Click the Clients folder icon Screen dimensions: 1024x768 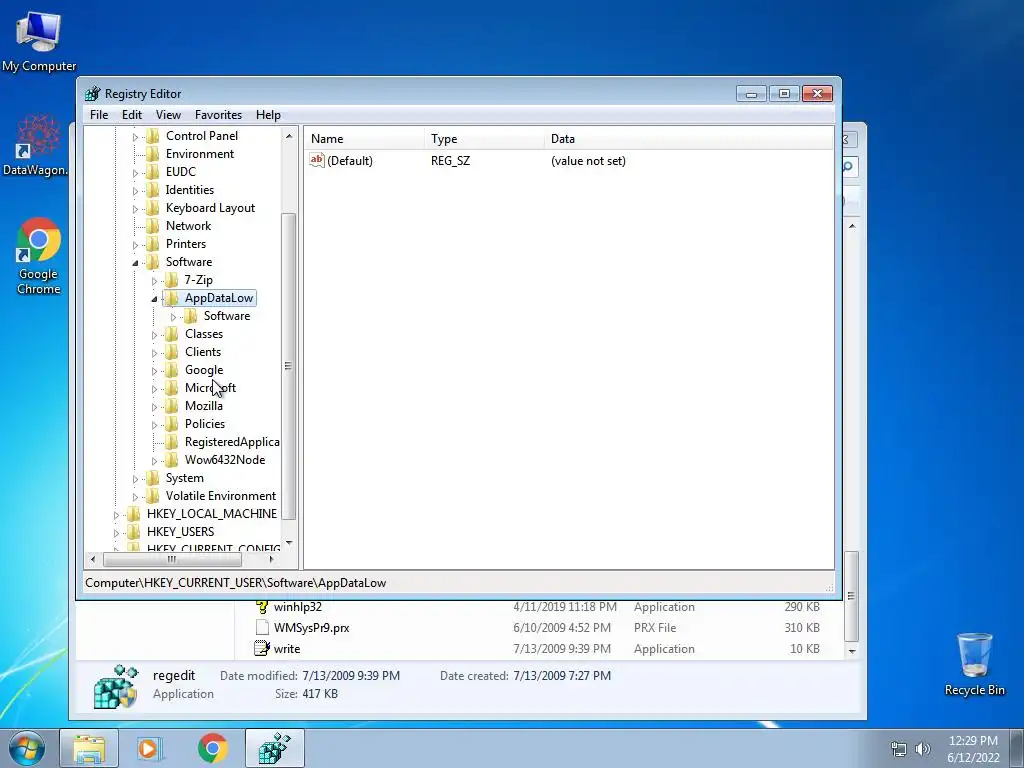pyautogui.click(x=171, y=352)
